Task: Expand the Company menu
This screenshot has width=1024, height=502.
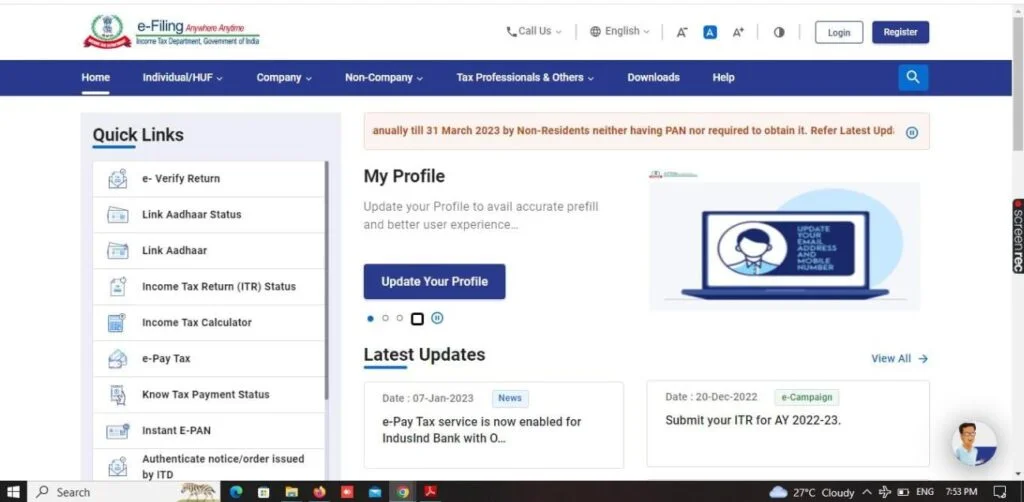Action: [284, 77]
